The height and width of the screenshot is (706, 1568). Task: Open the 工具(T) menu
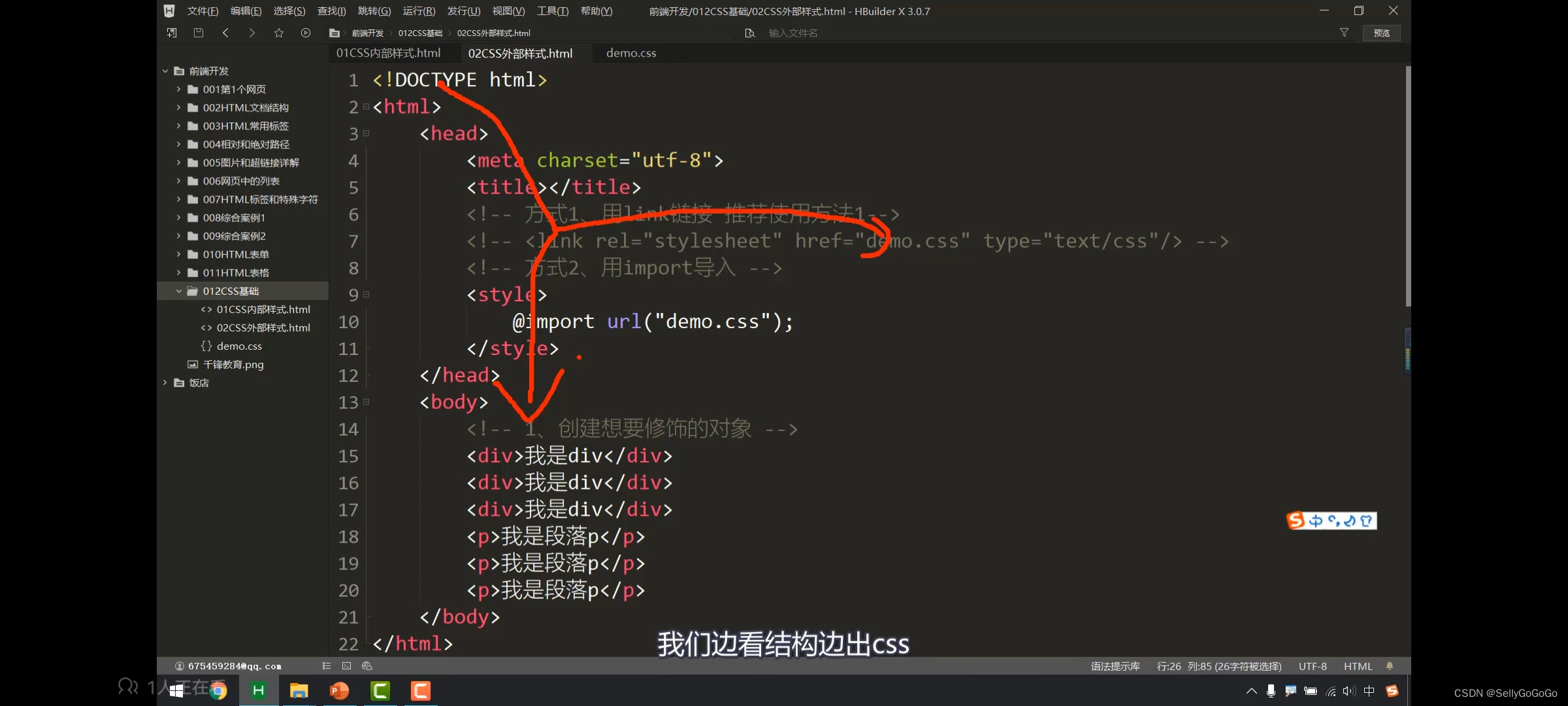552,10
